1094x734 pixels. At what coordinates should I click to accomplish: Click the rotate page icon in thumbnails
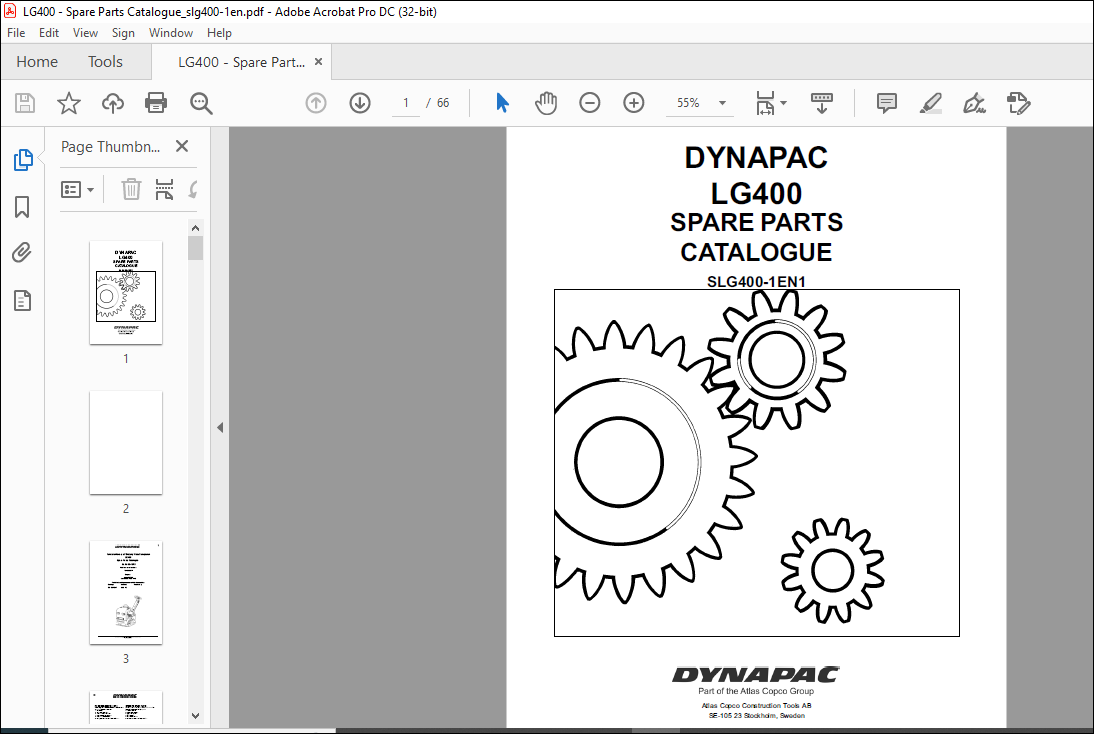(x=193, y=189)
